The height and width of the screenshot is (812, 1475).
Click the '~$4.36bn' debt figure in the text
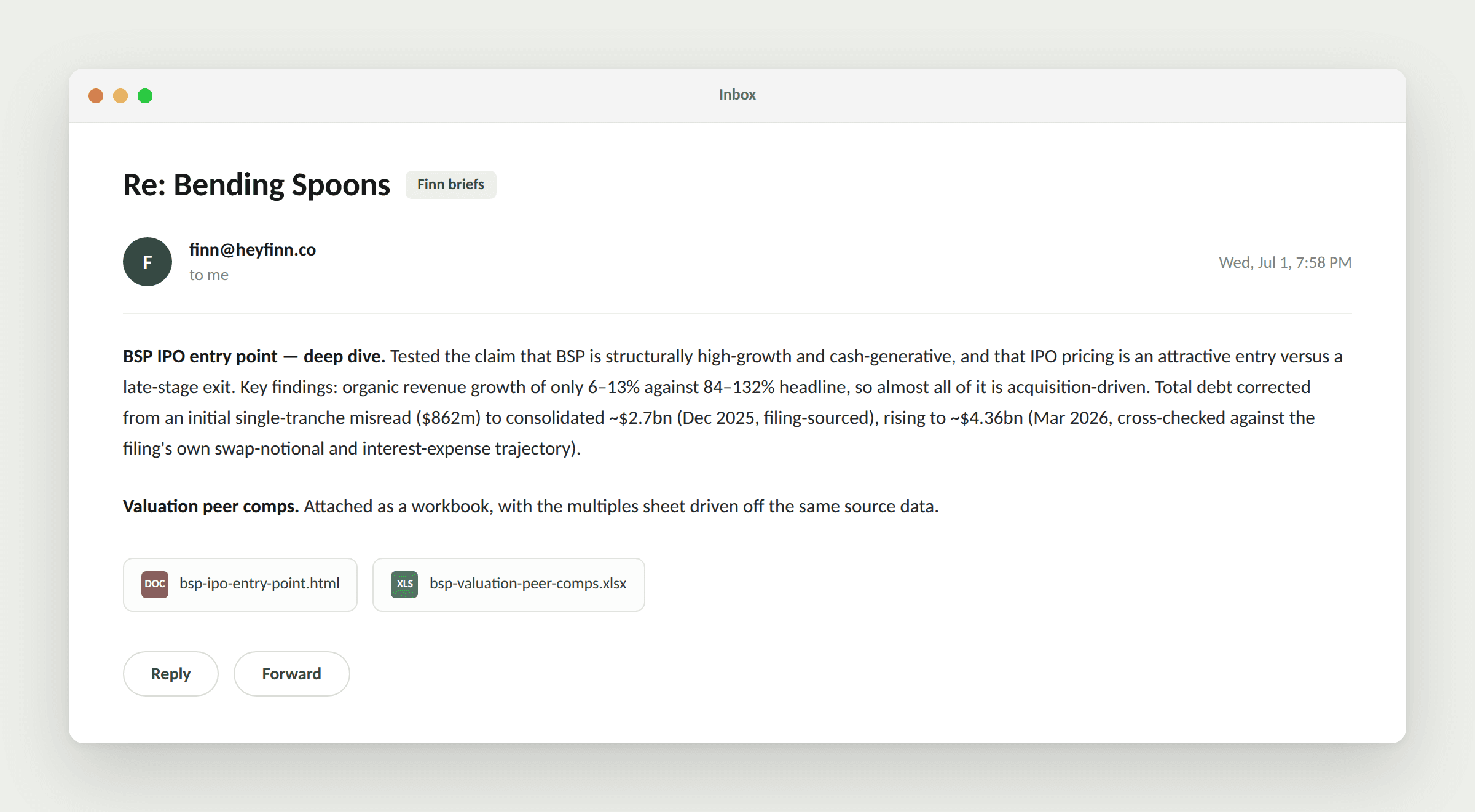coord(986,418)
